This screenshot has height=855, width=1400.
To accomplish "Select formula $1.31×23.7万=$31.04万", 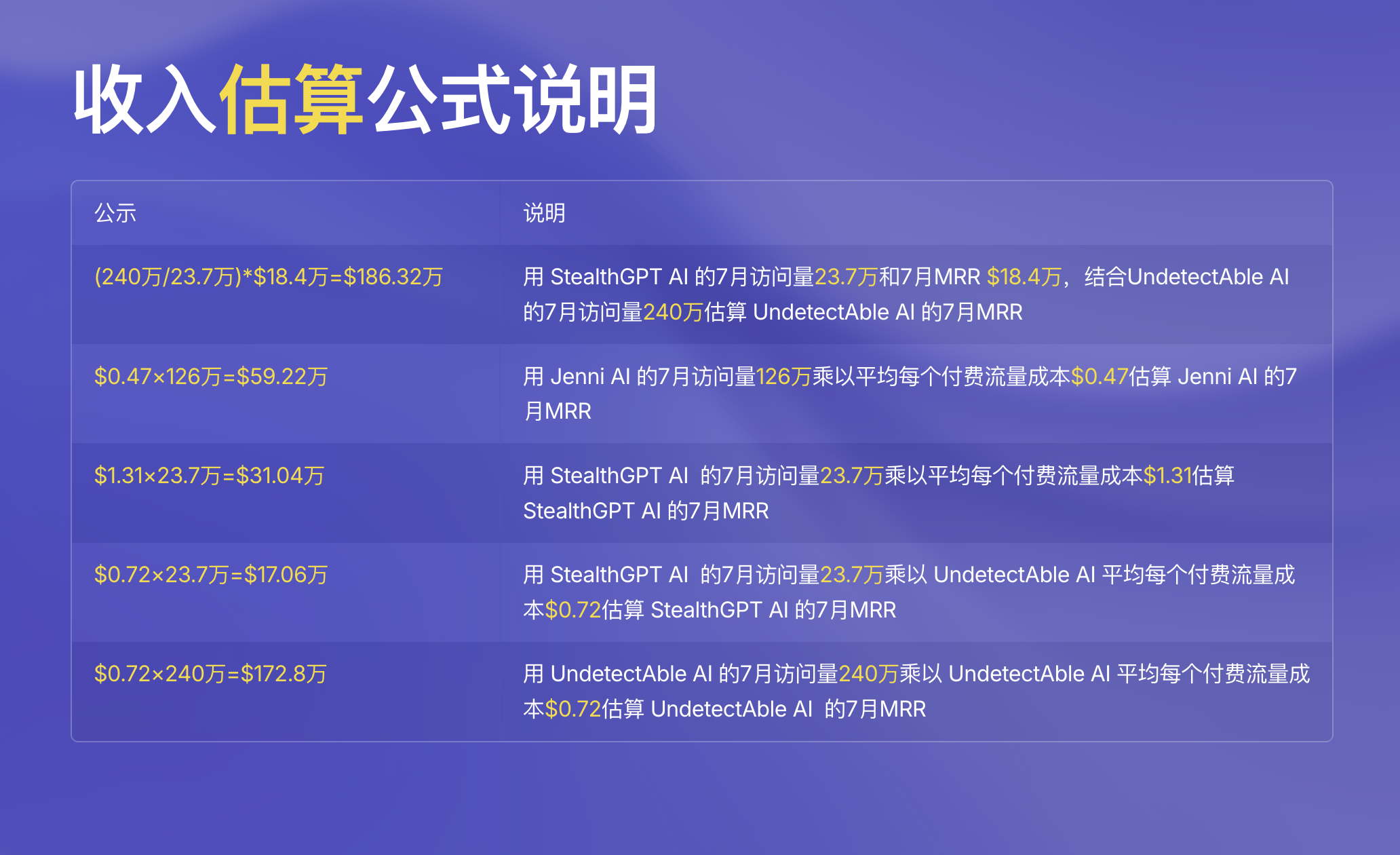I will [209, 476].
